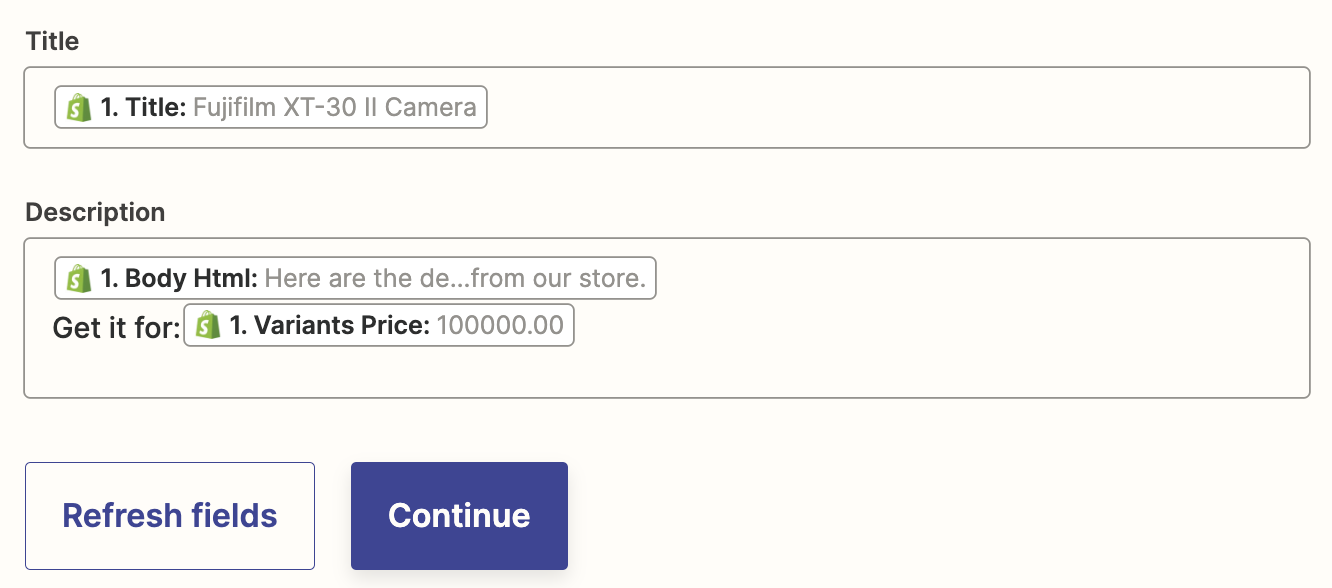
Task: Click the Shopify icon in Title pill
Action: [x=78, y=107]
